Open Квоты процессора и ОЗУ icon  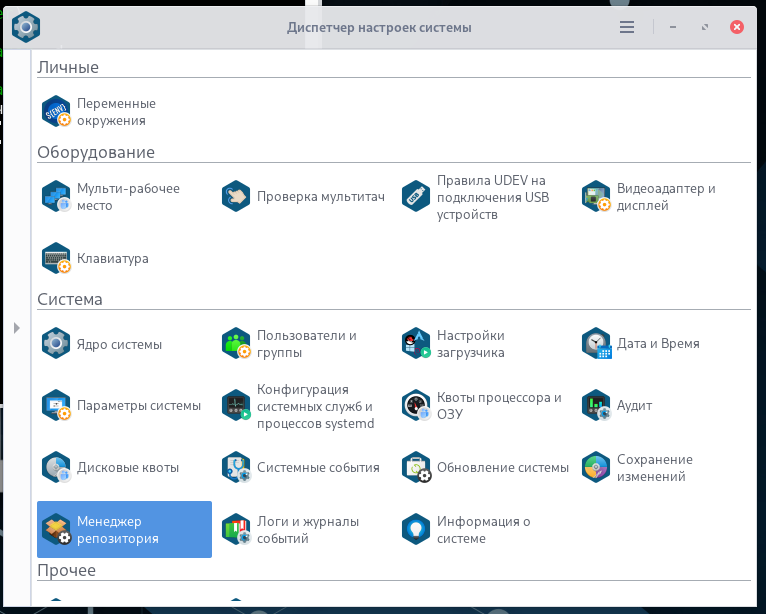(x=416, y=405)
